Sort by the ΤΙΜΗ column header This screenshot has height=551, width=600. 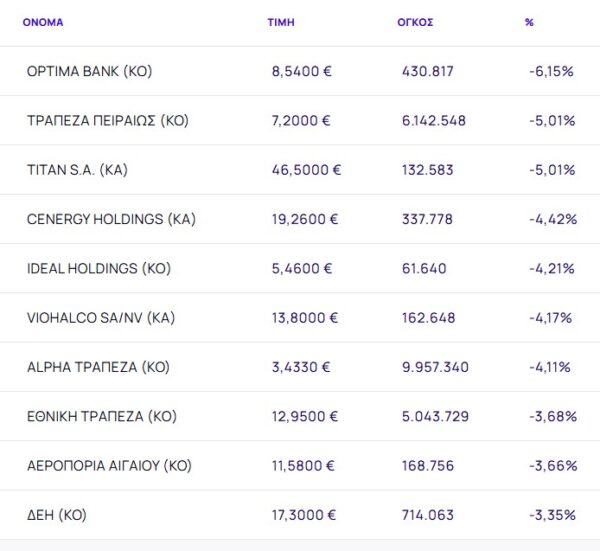tap(281, 22)
